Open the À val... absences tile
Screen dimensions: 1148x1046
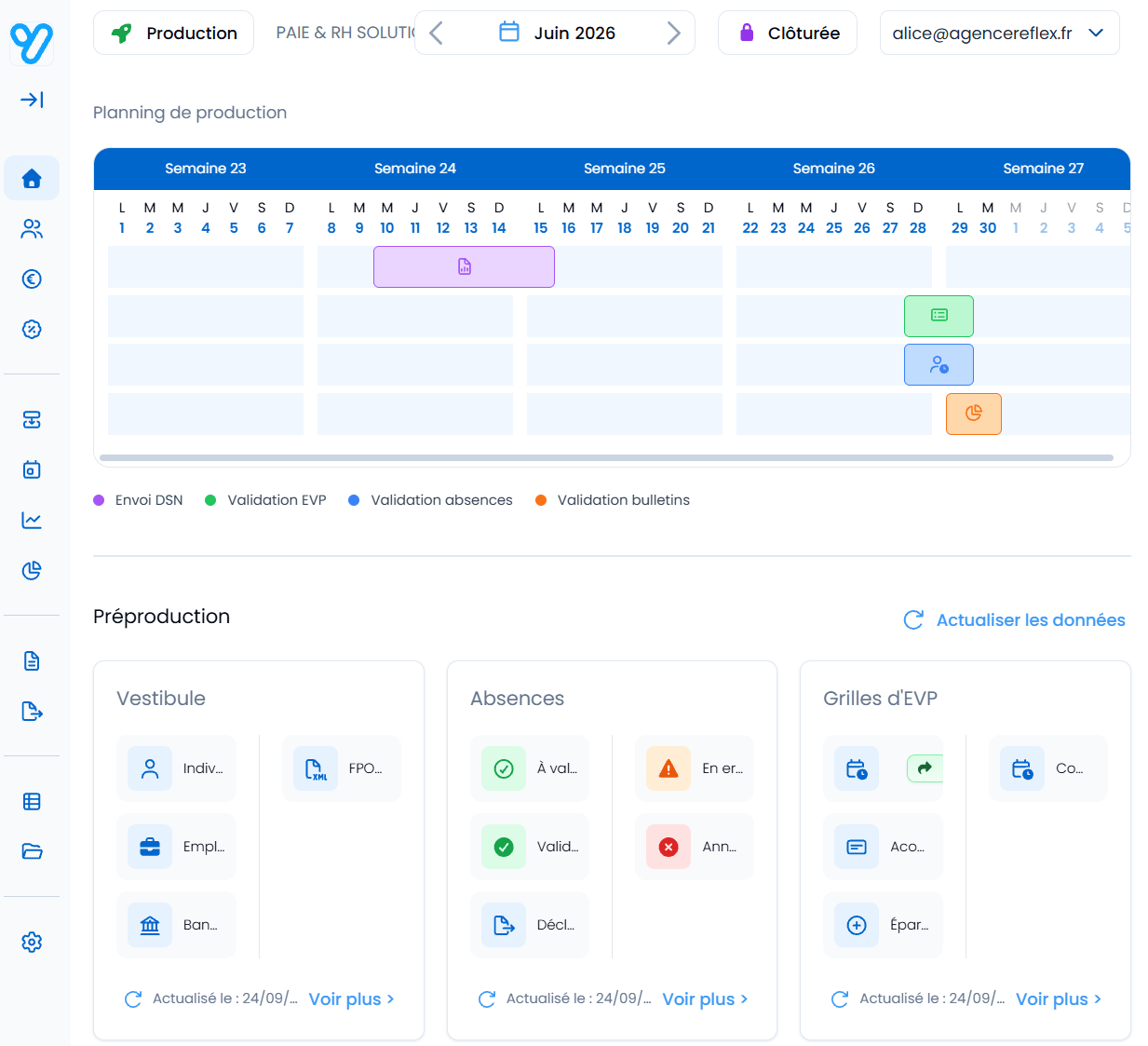point(530,768)
